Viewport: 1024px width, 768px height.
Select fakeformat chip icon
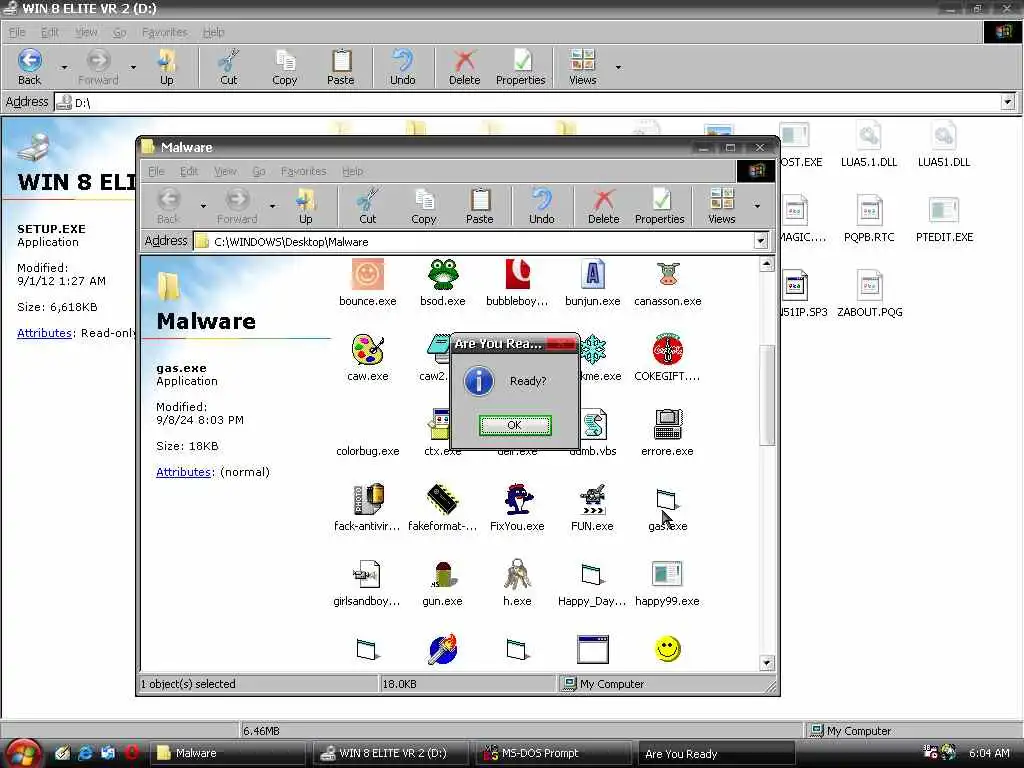[443, 500]
